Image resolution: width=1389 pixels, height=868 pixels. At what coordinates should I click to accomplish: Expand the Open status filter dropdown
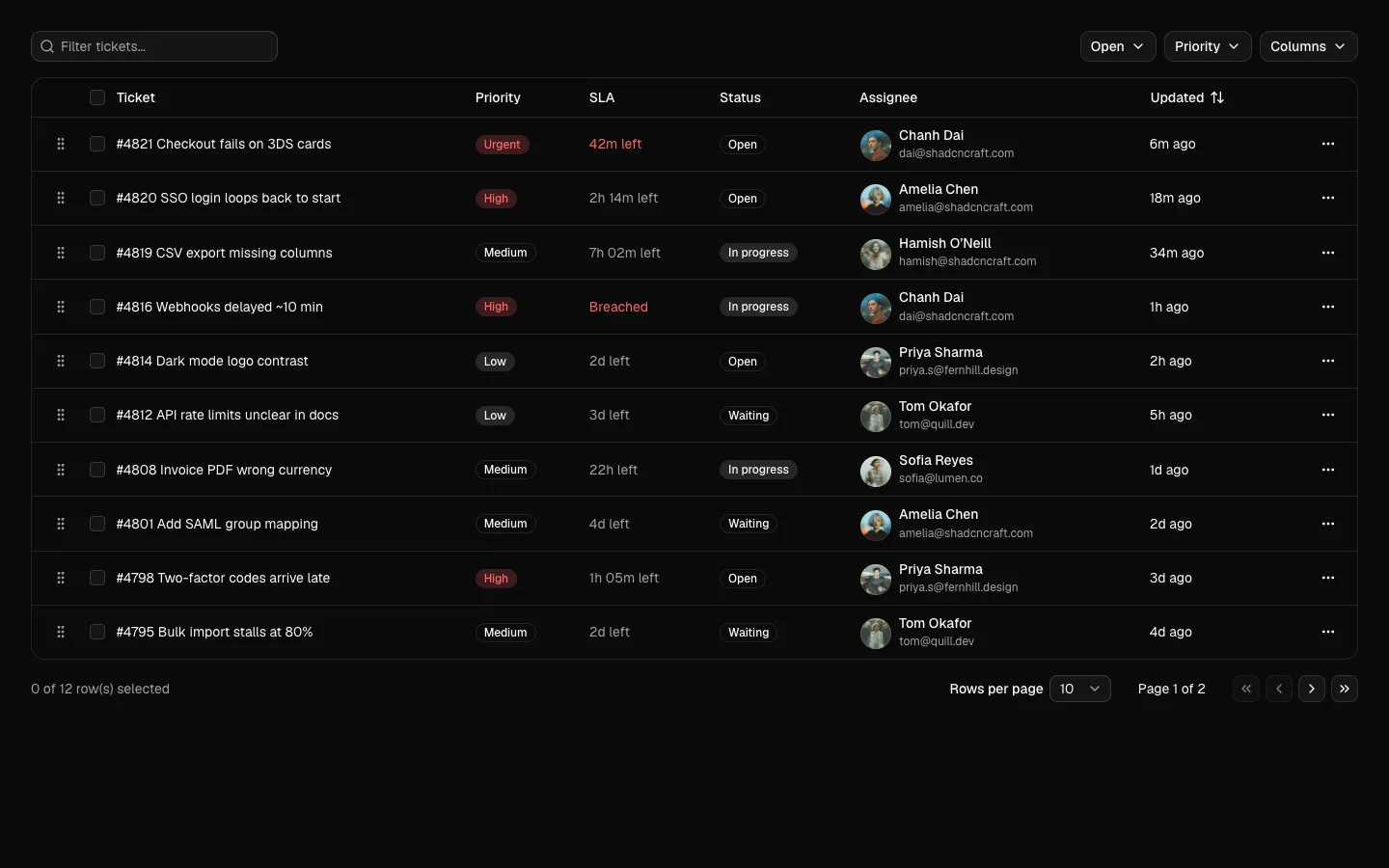1118,46
